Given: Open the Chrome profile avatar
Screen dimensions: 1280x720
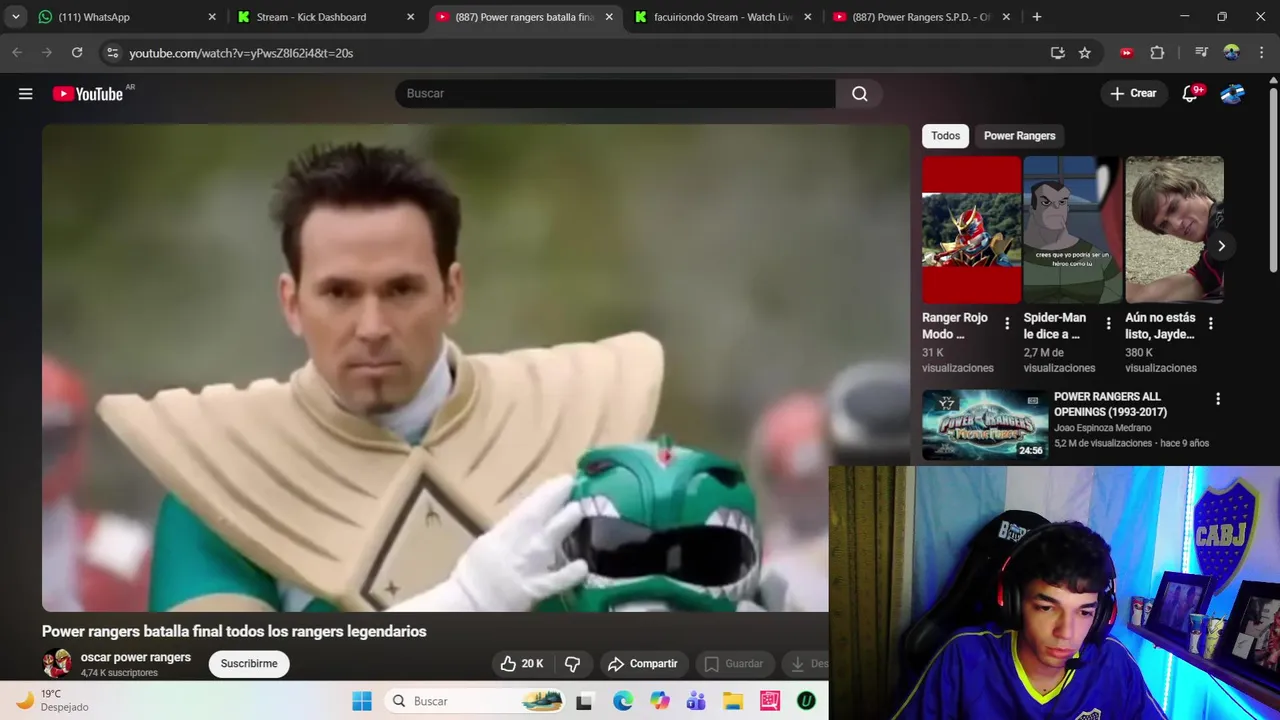Looking at the screenshot, I should click(x=1231, y=53).
